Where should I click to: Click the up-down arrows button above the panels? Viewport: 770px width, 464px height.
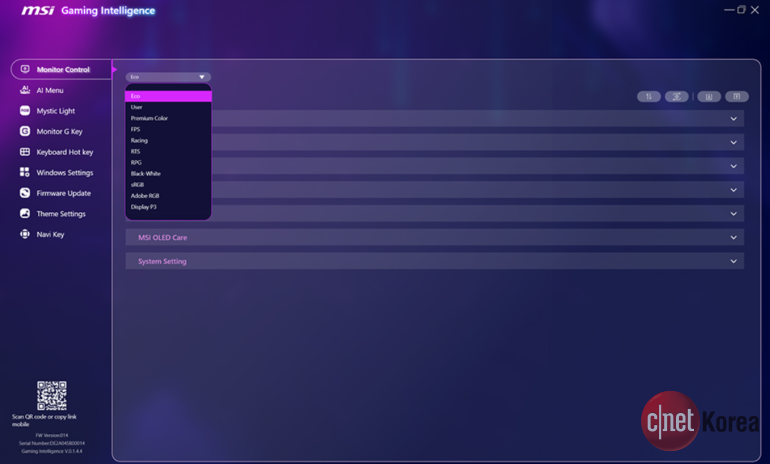pos(648,97)
